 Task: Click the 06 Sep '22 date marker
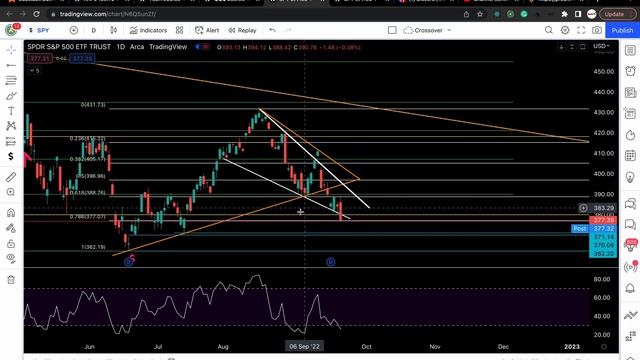pos(304,347)
